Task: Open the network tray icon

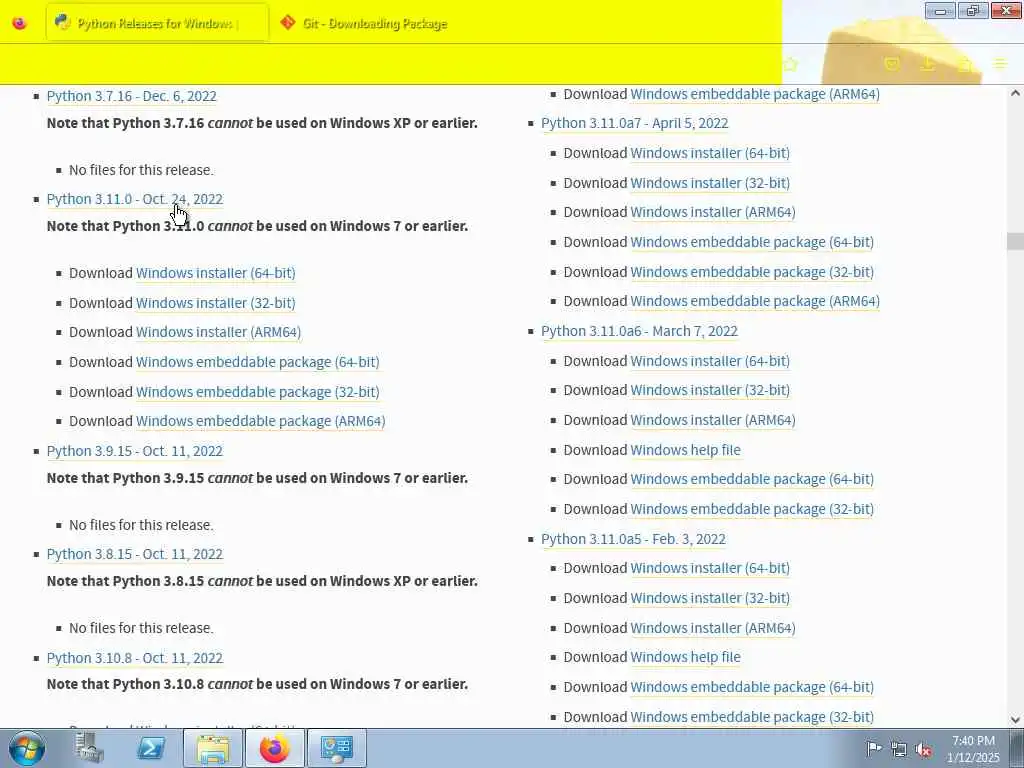Action: tap(899, 749)
